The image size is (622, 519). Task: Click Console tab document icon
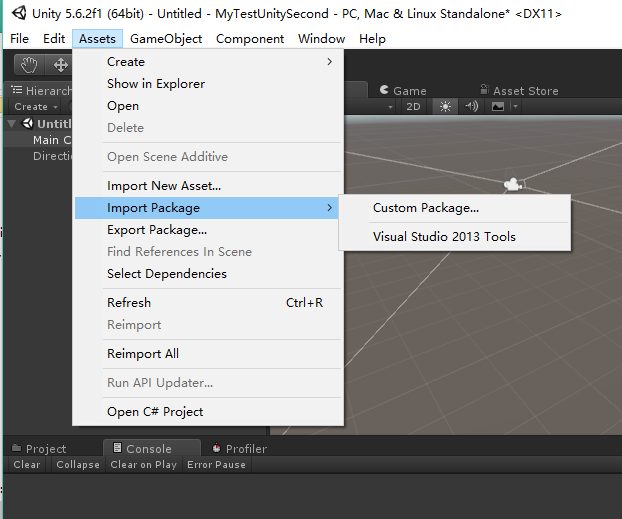(117, 448)
